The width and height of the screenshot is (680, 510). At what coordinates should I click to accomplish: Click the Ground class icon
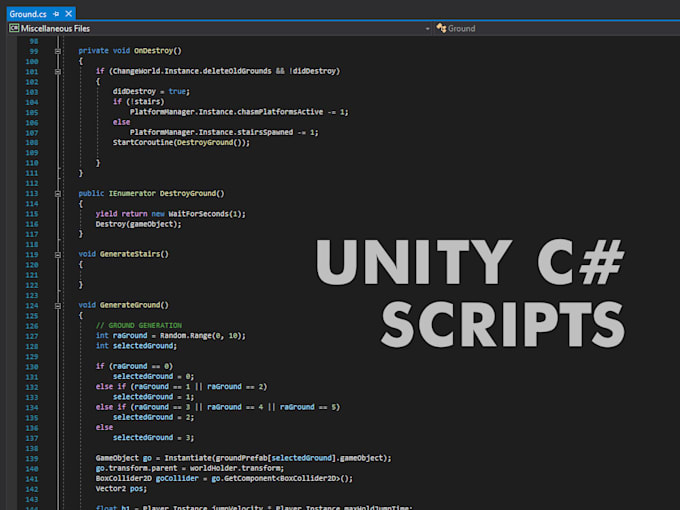[x=441, y=28]
